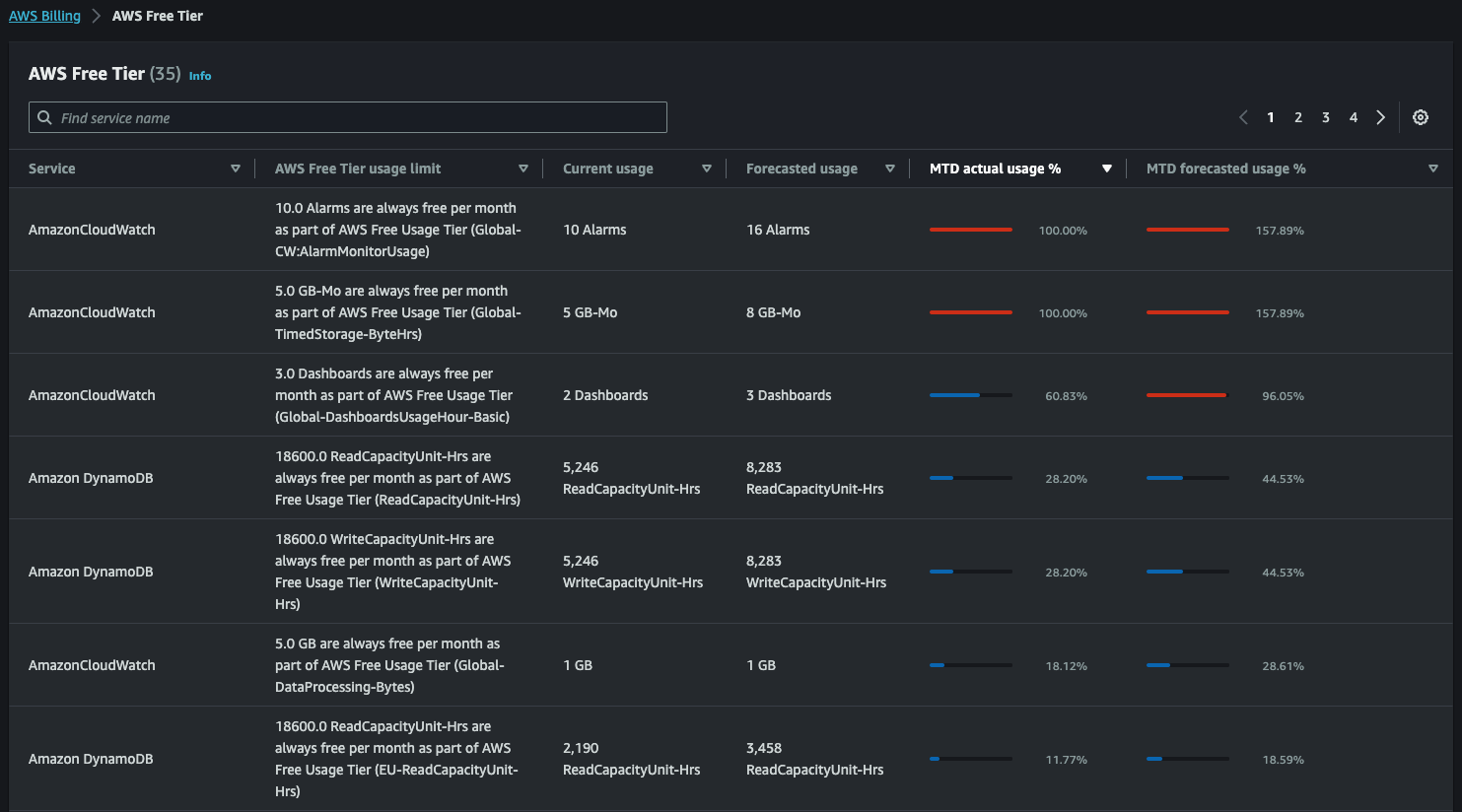Click previous page arrow
The height and width of the screenshot is (812, 1462).
click(1243, 117)
